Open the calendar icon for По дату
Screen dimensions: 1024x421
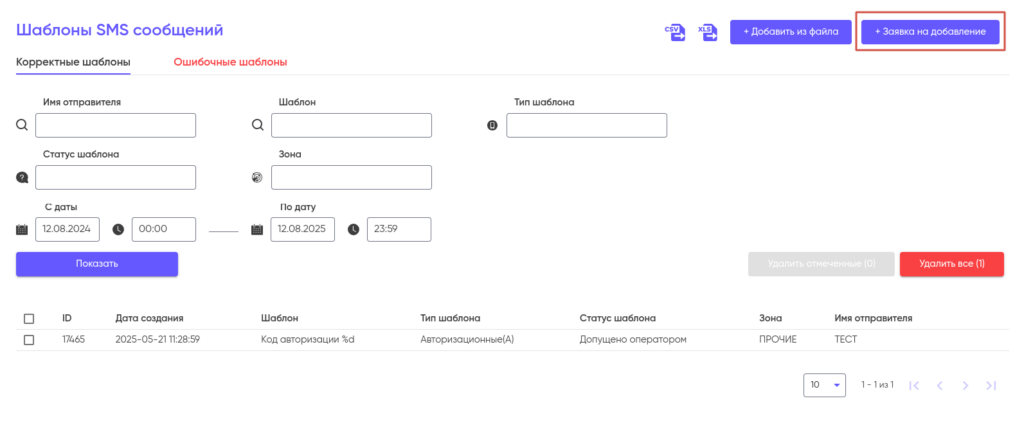coord(257,230)
